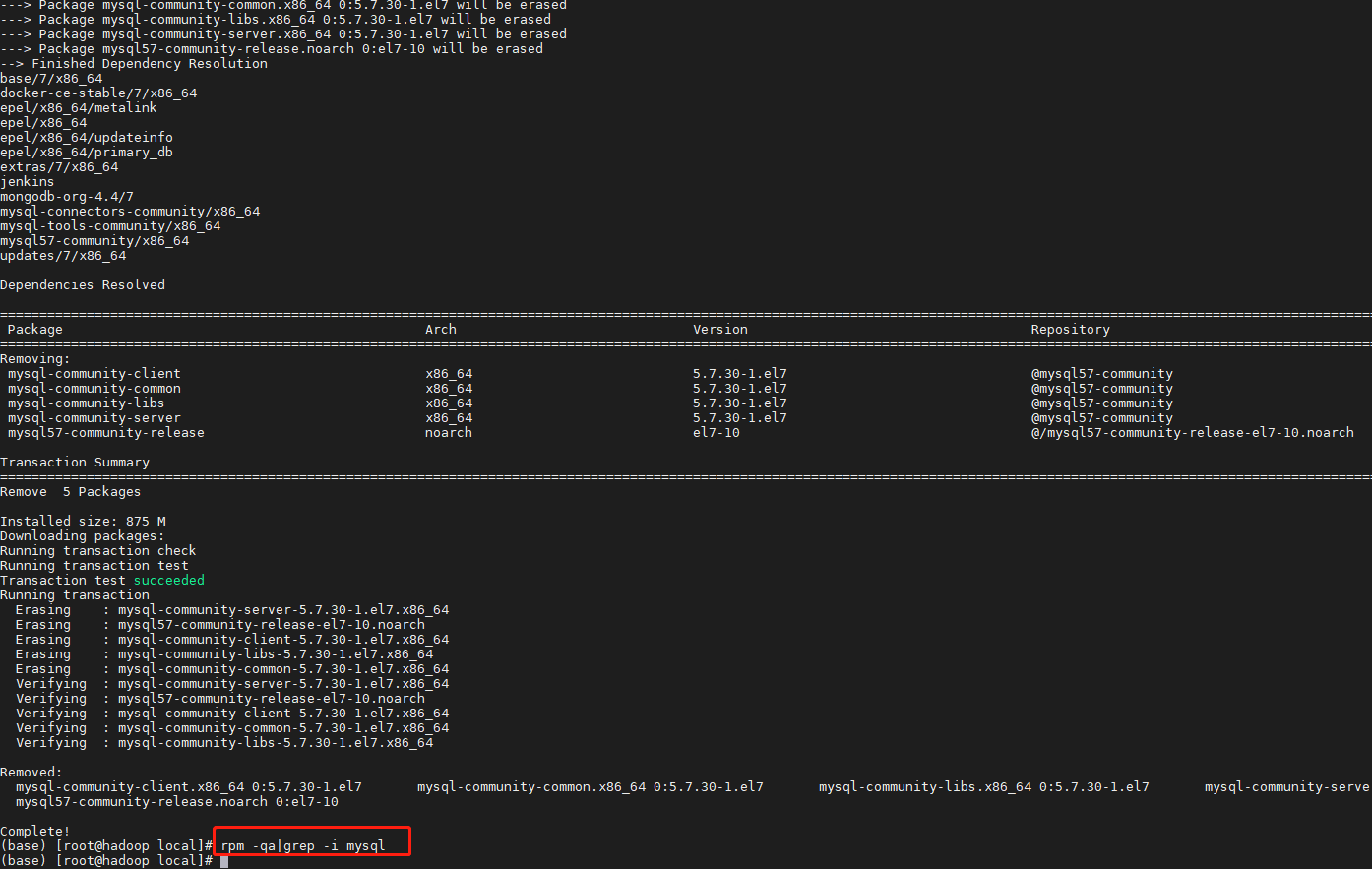The height and width of the screenshot is (869, 1372).
Task: Click the Erasing mysql-community-common line
Action: click(x=232, y=668)
